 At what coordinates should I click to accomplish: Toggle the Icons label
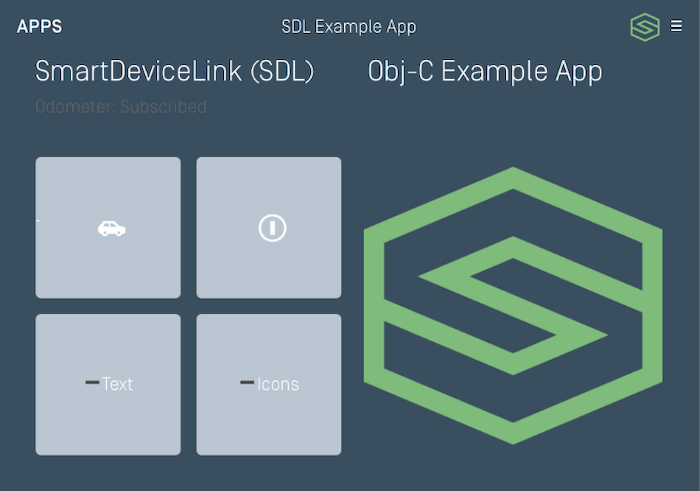tap(278, 384)
